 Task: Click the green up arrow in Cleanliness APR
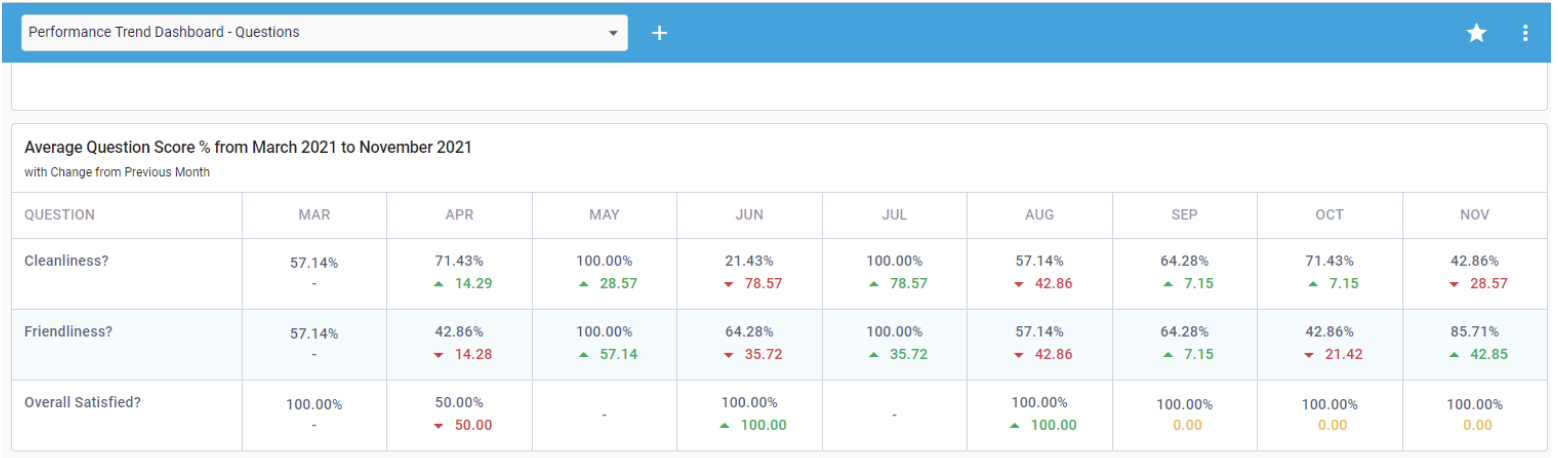click(439, 284)
